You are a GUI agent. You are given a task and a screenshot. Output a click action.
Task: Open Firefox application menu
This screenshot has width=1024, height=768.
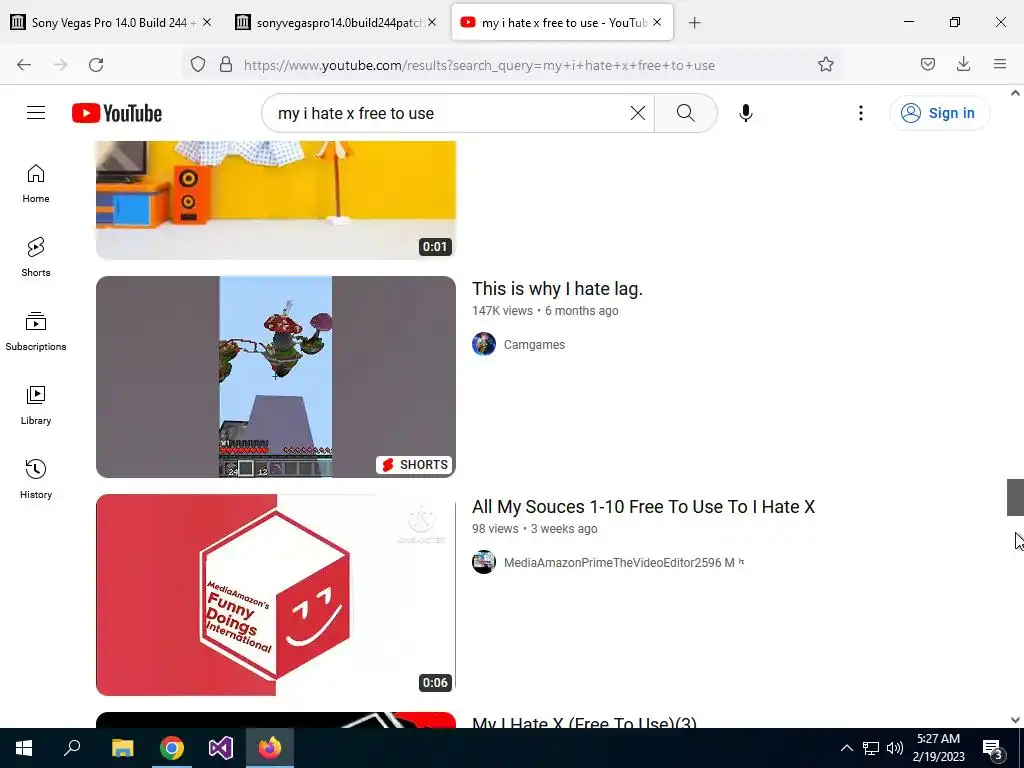pyautogui.click(x=1000, y=65)
